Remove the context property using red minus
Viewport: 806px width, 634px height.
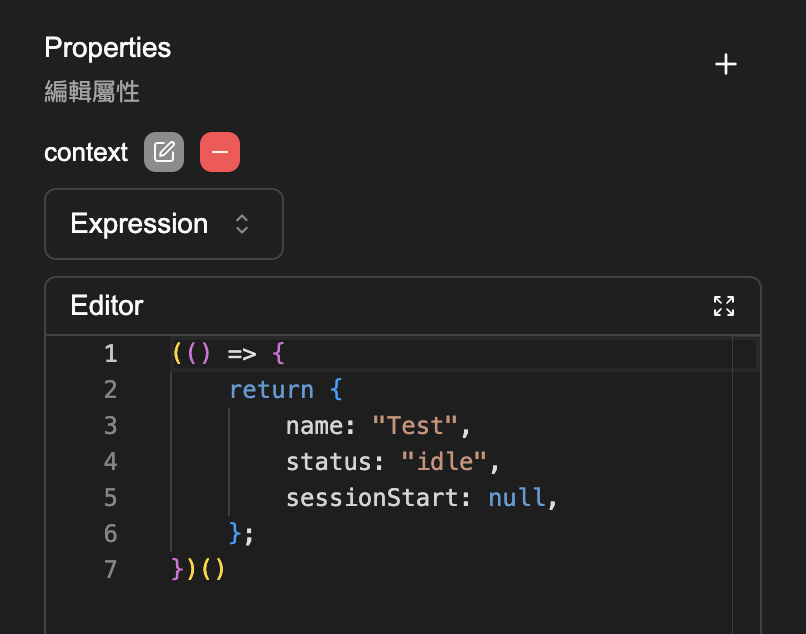coord(220,152)
